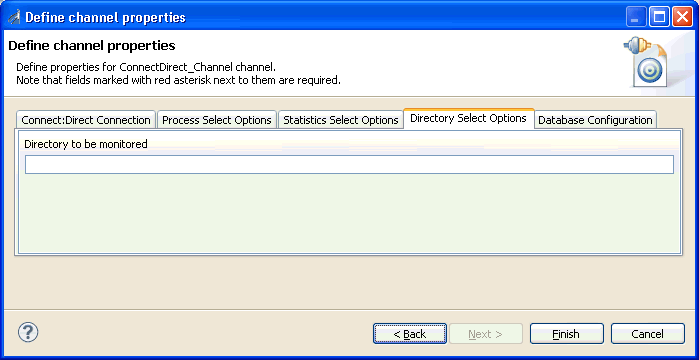Image resolution: width=699 pixels, height=360 pixels.
Task: Click the title bar text 'Define channel properties'
Action: click(105, 18)
